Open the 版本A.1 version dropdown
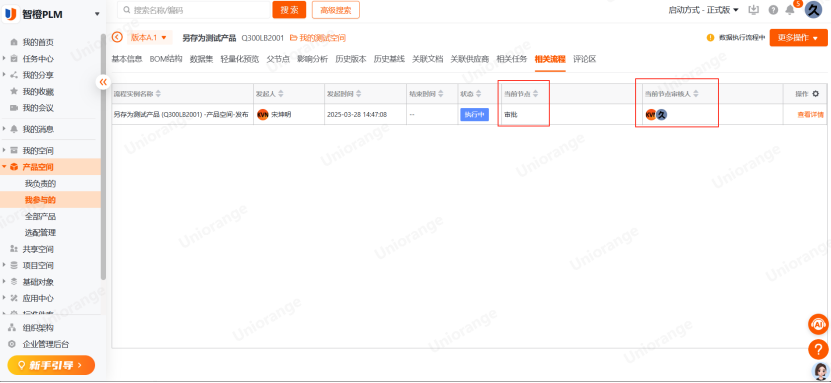The width and height of the screenshot is (831, 383). coord(149,38)
